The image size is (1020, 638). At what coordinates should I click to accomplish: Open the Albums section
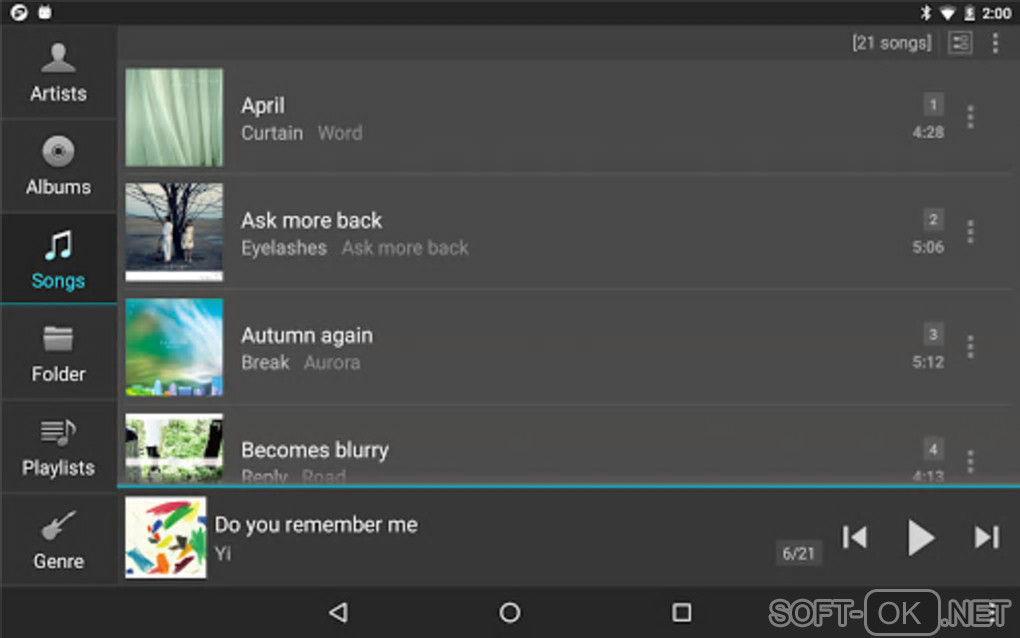(x=59, y=166)
